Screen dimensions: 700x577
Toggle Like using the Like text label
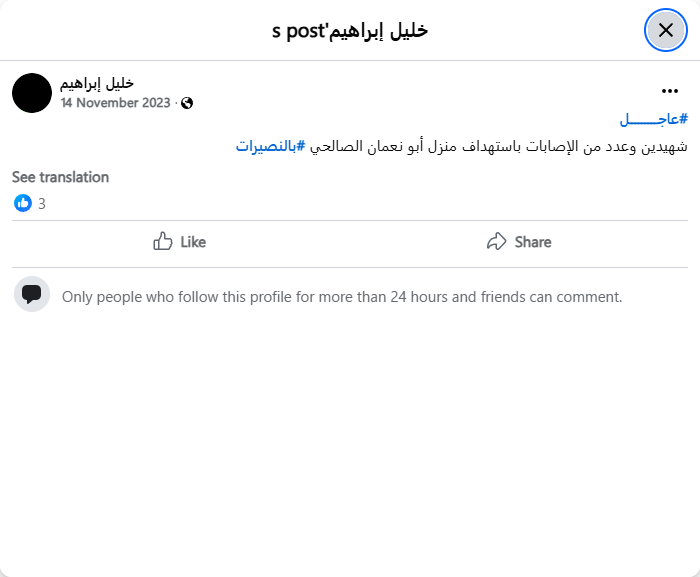tap(193, 242)
